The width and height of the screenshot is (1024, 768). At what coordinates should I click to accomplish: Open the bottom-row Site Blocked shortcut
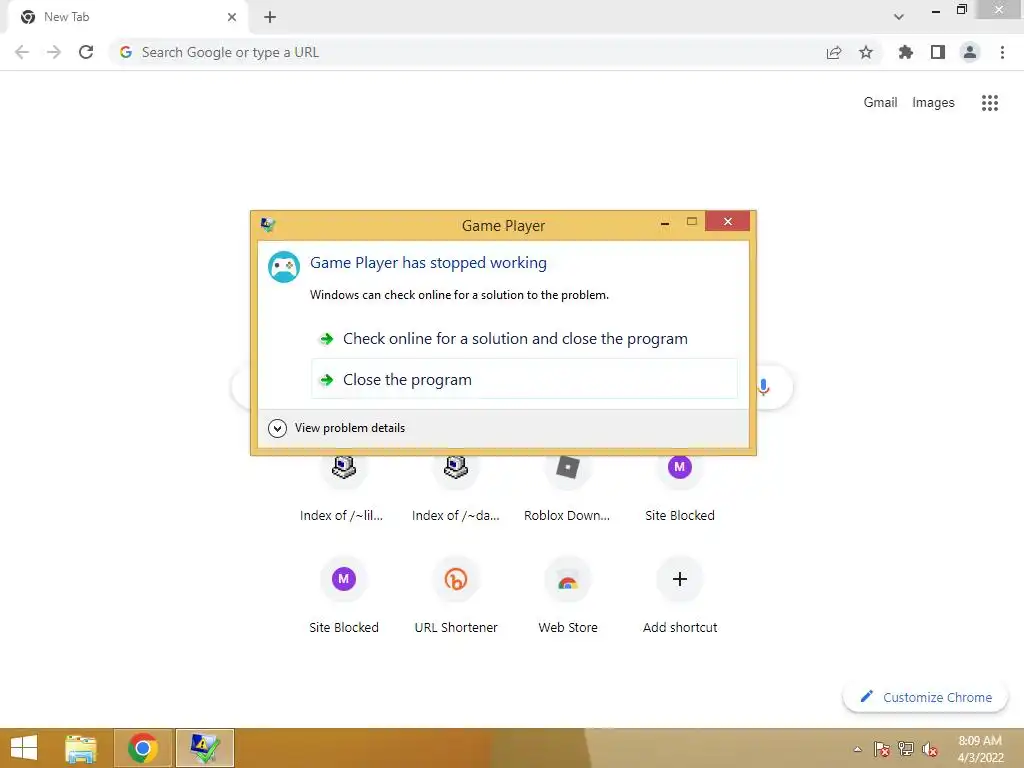click(x=344, y=596)
